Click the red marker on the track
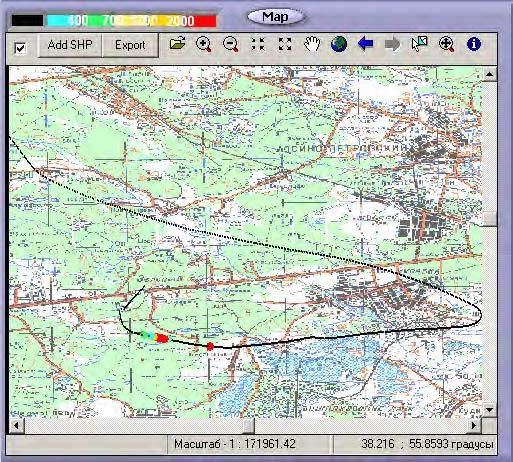Screen dimensions: 513x462 (x=210, y=346)
